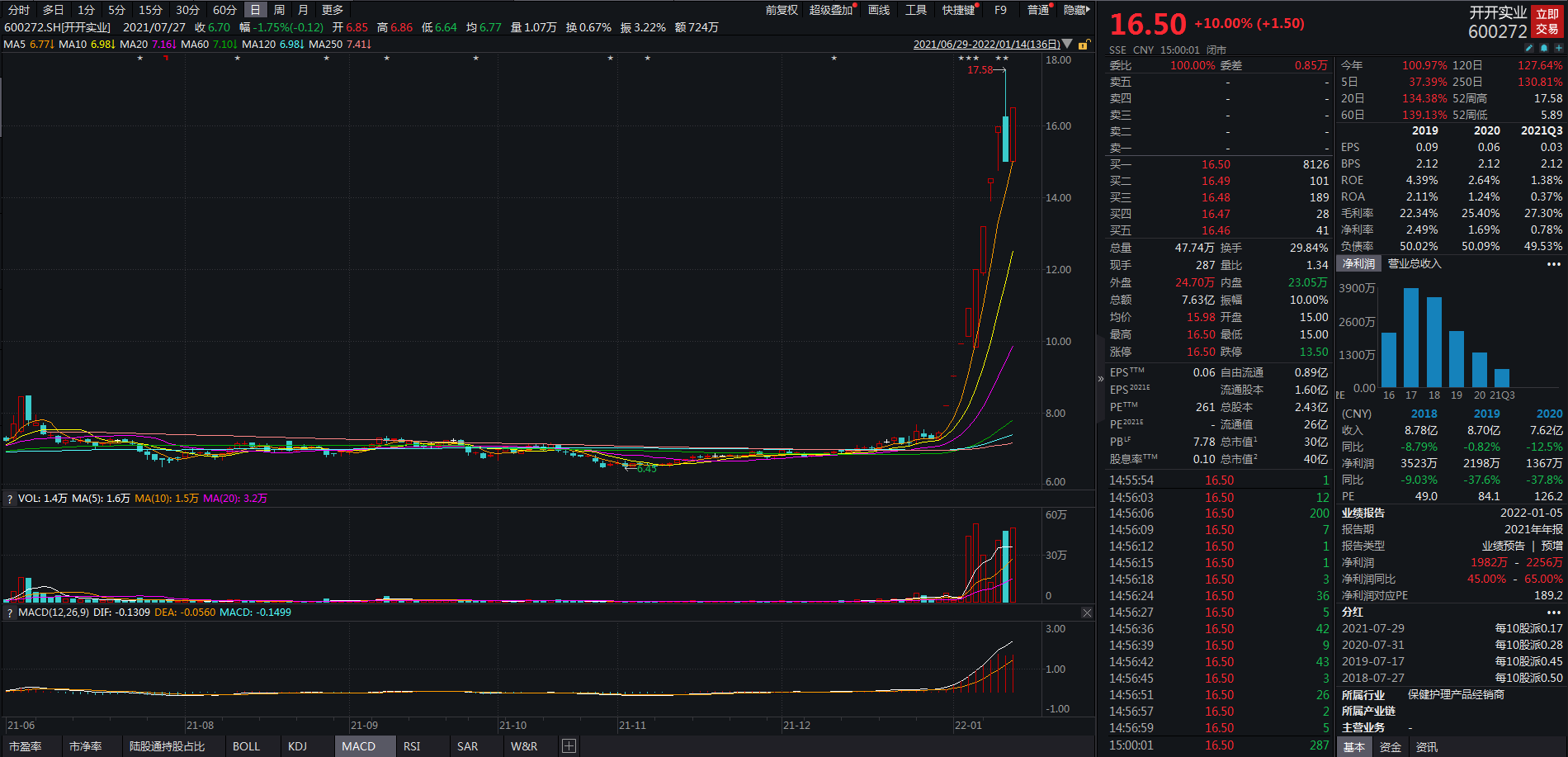Viewport: 1568px width, 757px height.
Task: Click the 2021/06/29-2022/01/14 date range link
Action: 986,45
